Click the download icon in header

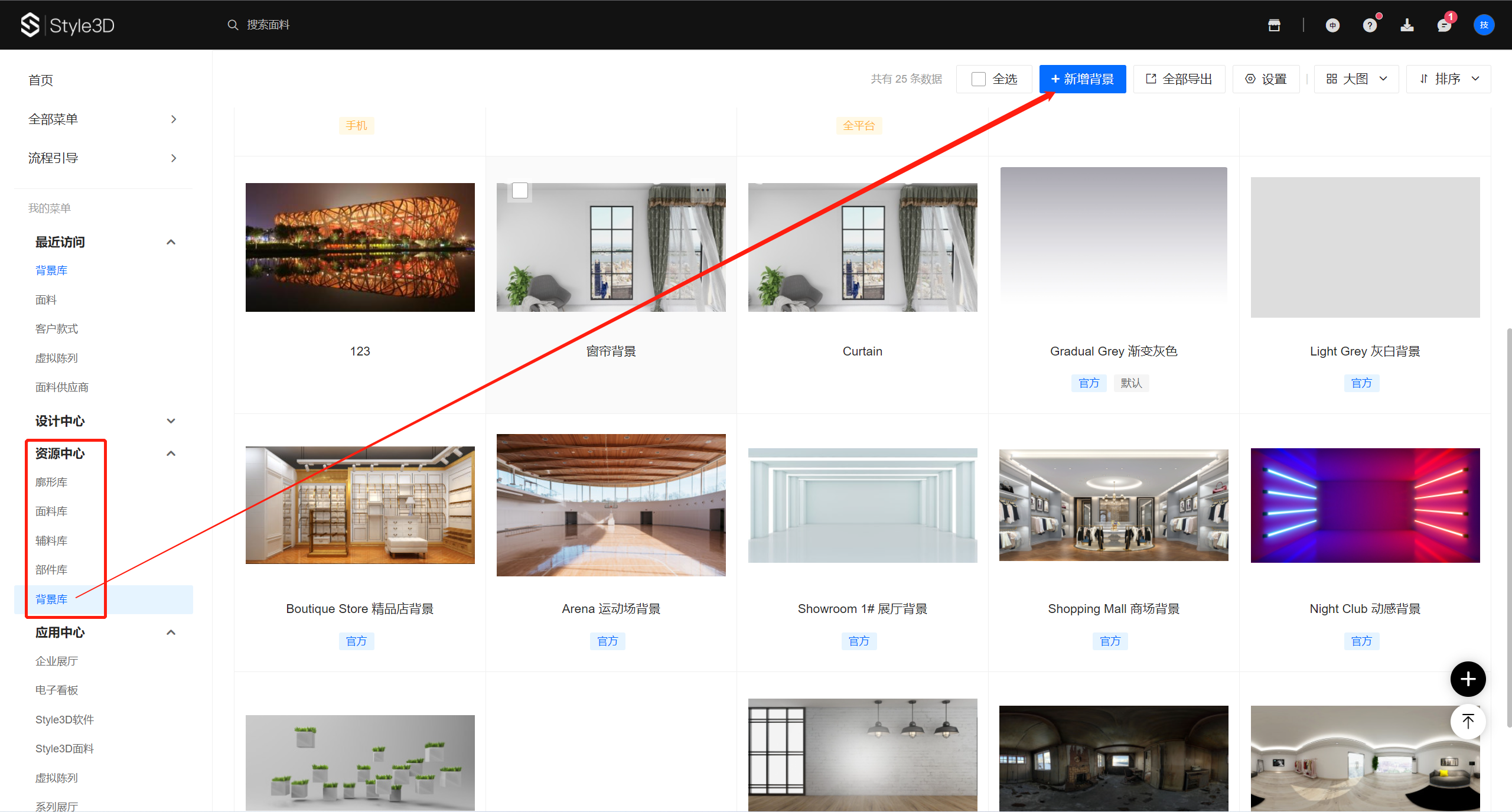tap(1407, 25)
